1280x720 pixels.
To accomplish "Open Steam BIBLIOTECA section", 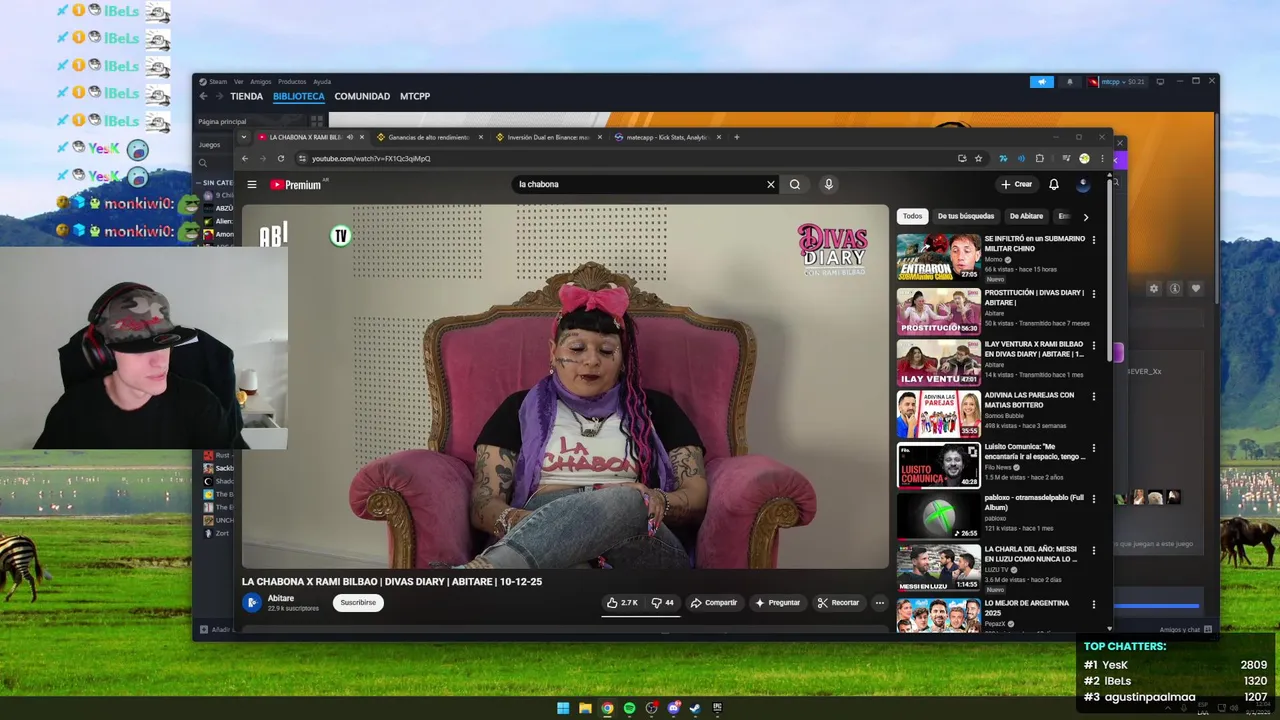I will point(299,97).
